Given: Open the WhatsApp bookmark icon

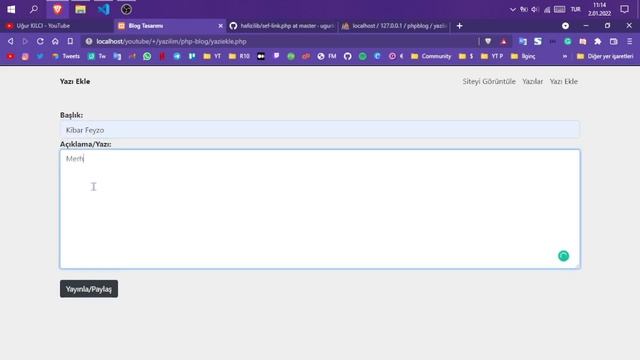Looking at the screenshot, I should click(147, 56).
